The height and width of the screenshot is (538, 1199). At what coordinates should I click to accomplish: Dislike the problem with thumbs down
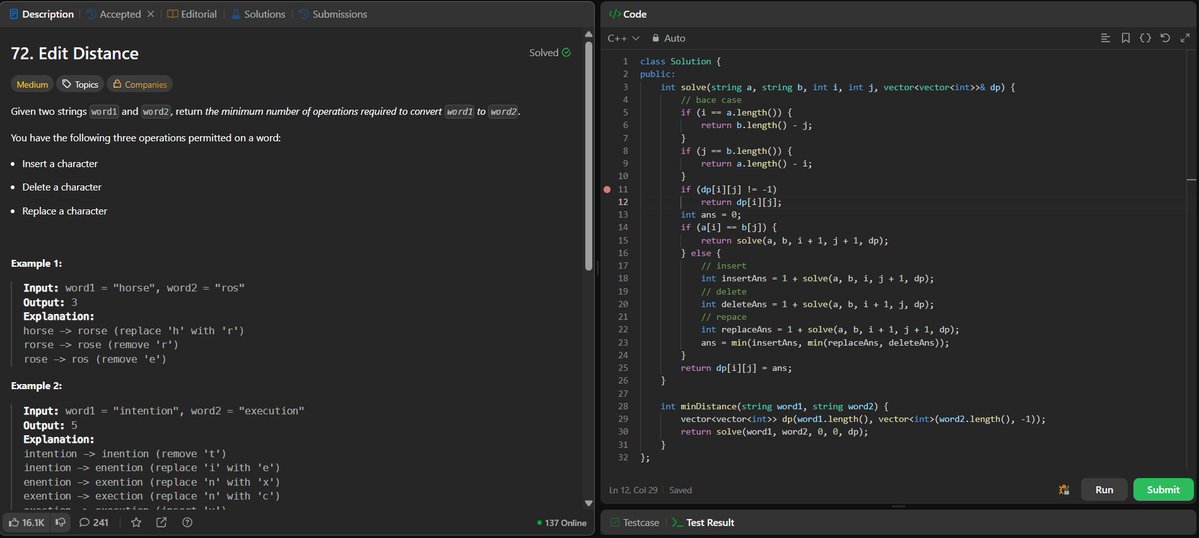61,523
